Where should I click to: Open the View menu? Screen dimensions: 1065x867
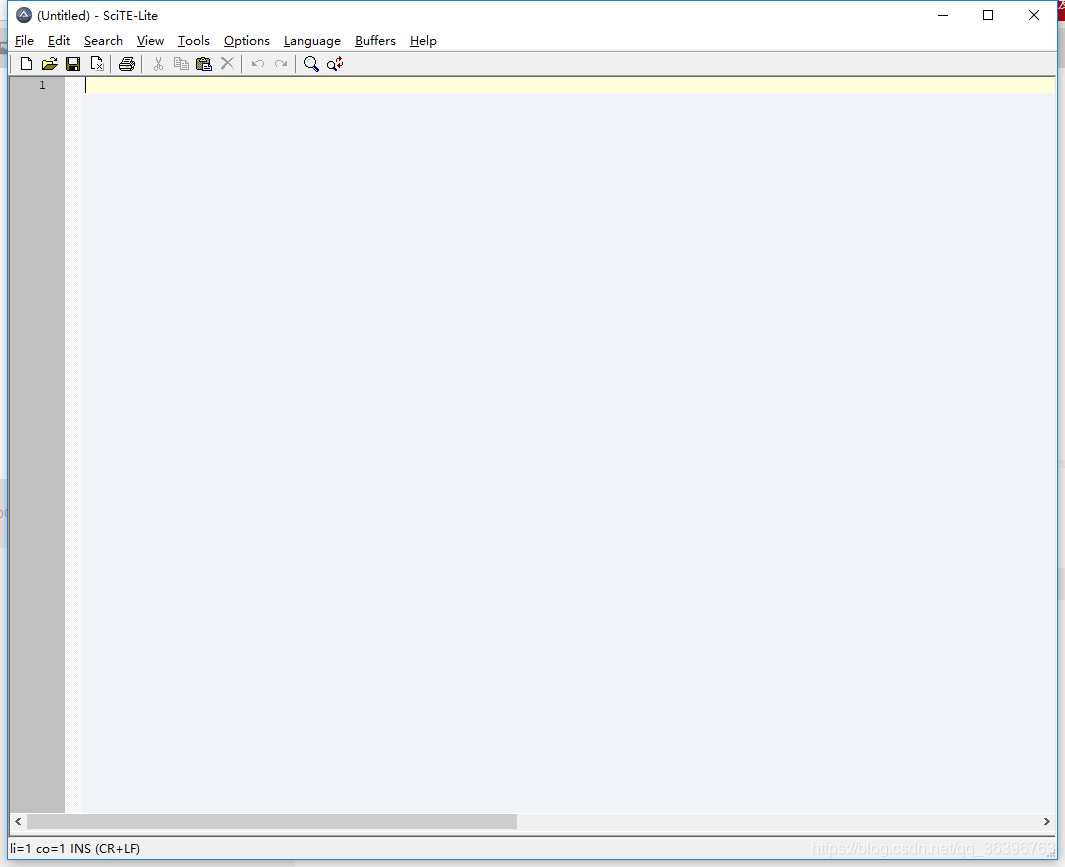coord(150,41)
